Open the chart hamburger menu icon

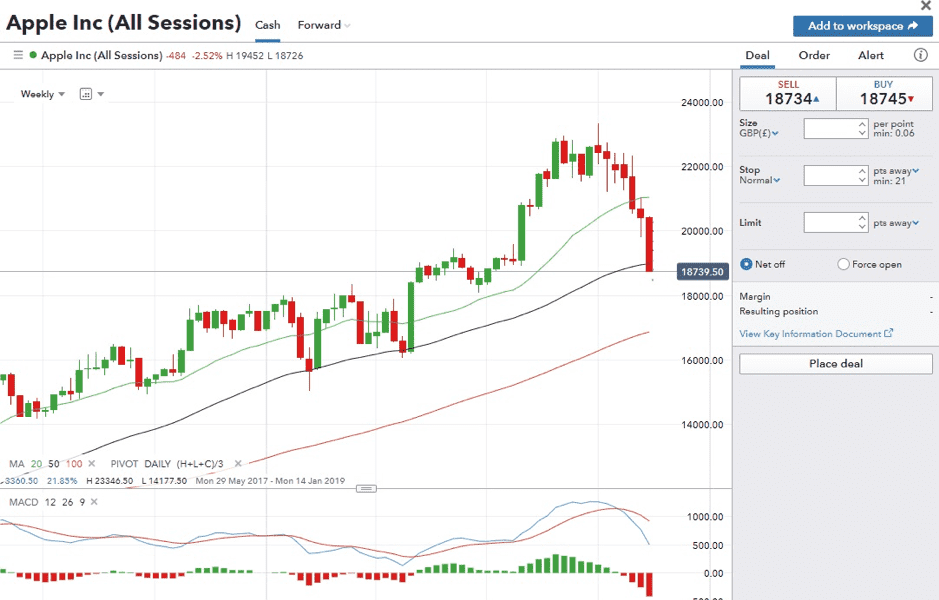point(18,55)
